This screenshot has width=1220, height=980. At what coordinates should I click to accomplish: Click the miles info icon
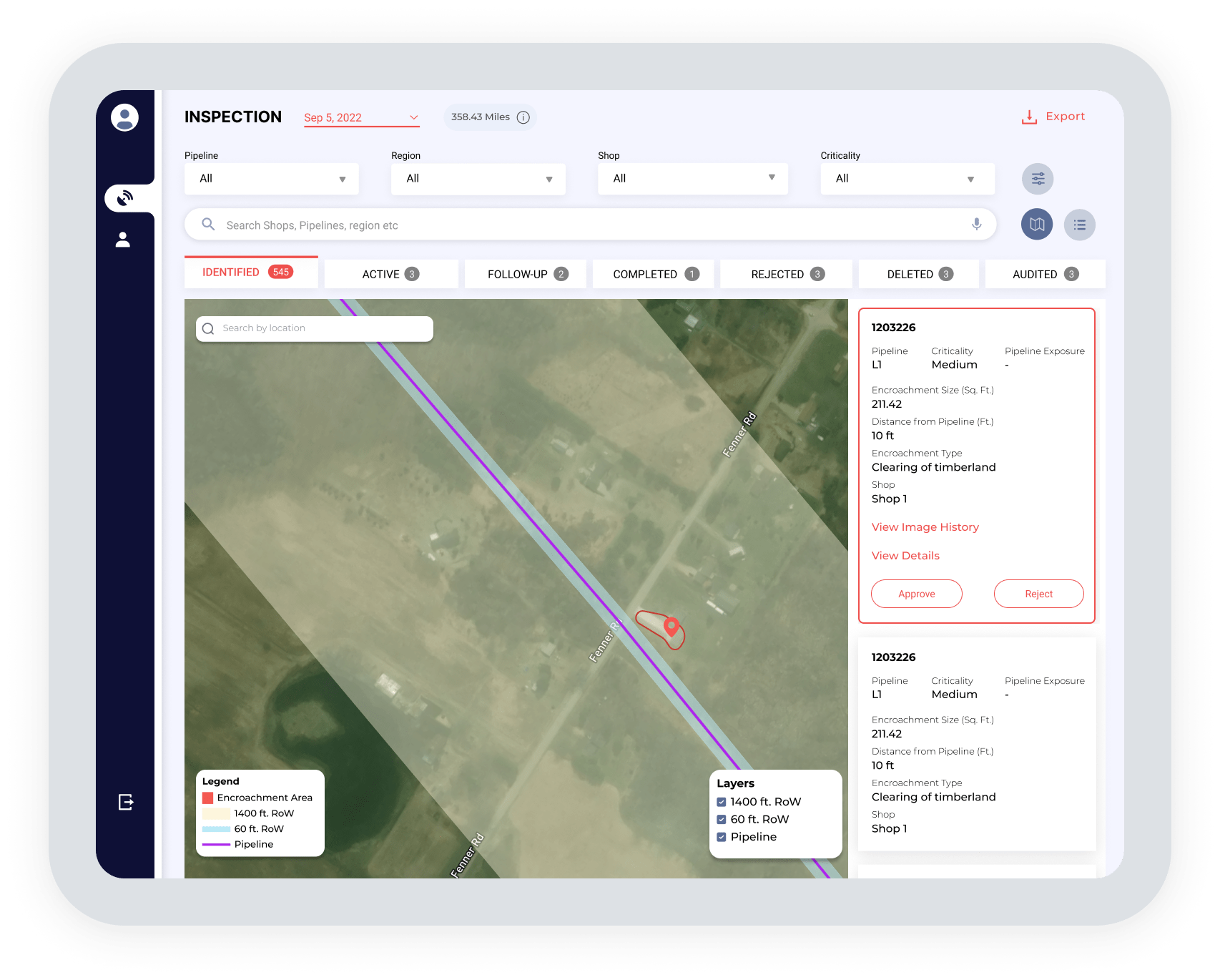point(523,117)
